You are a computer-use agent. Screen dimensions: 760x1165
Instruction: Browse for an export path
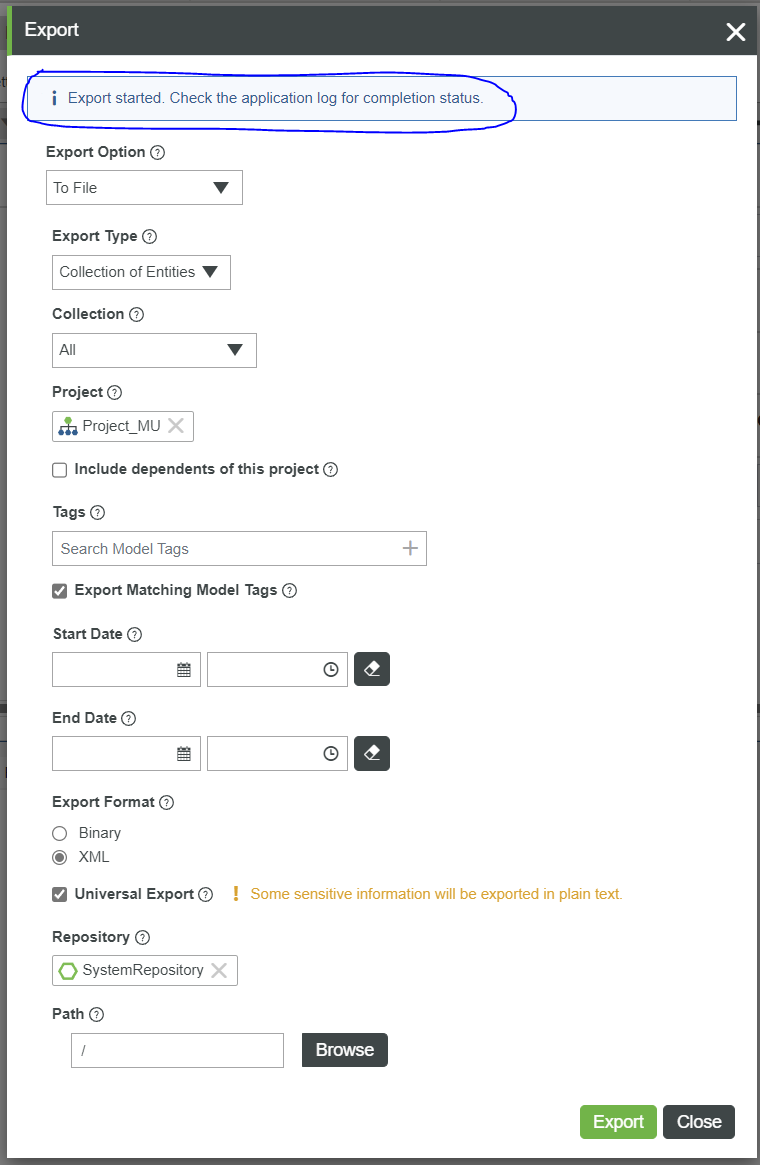tap(344, 1050)
